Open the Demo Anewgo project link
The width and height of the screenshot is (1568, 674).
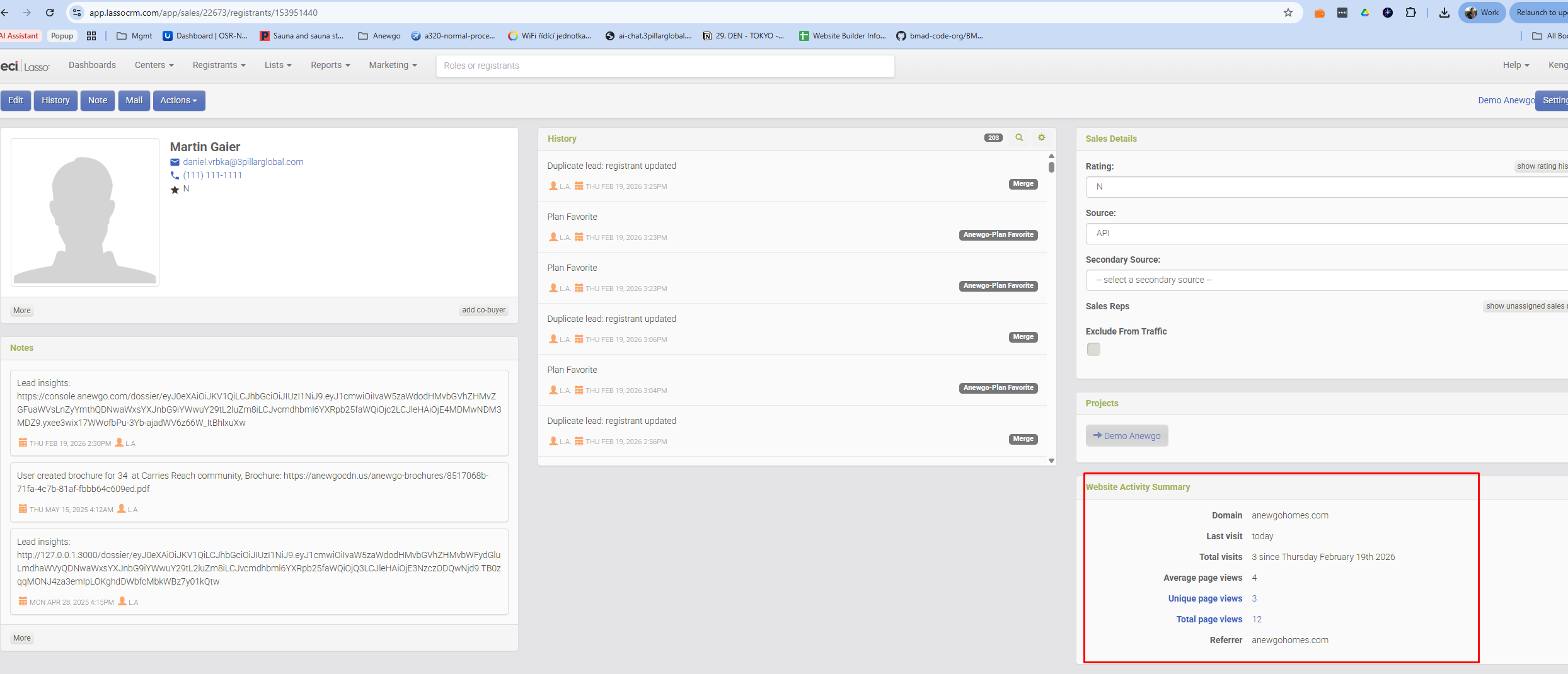[x=1127, y=436]
